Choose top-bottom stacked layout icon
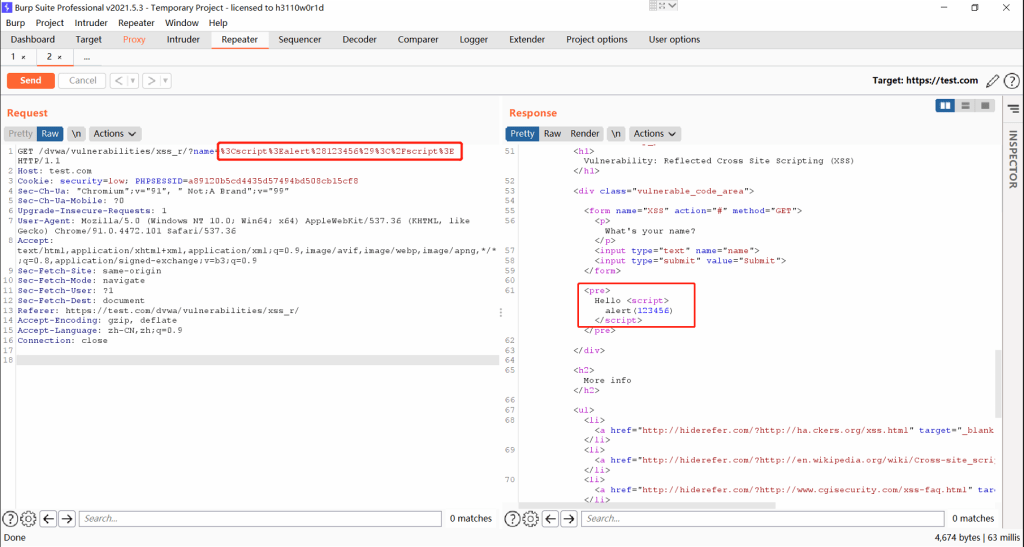This screenshot has height=547, width=1024. coord(965,106)
